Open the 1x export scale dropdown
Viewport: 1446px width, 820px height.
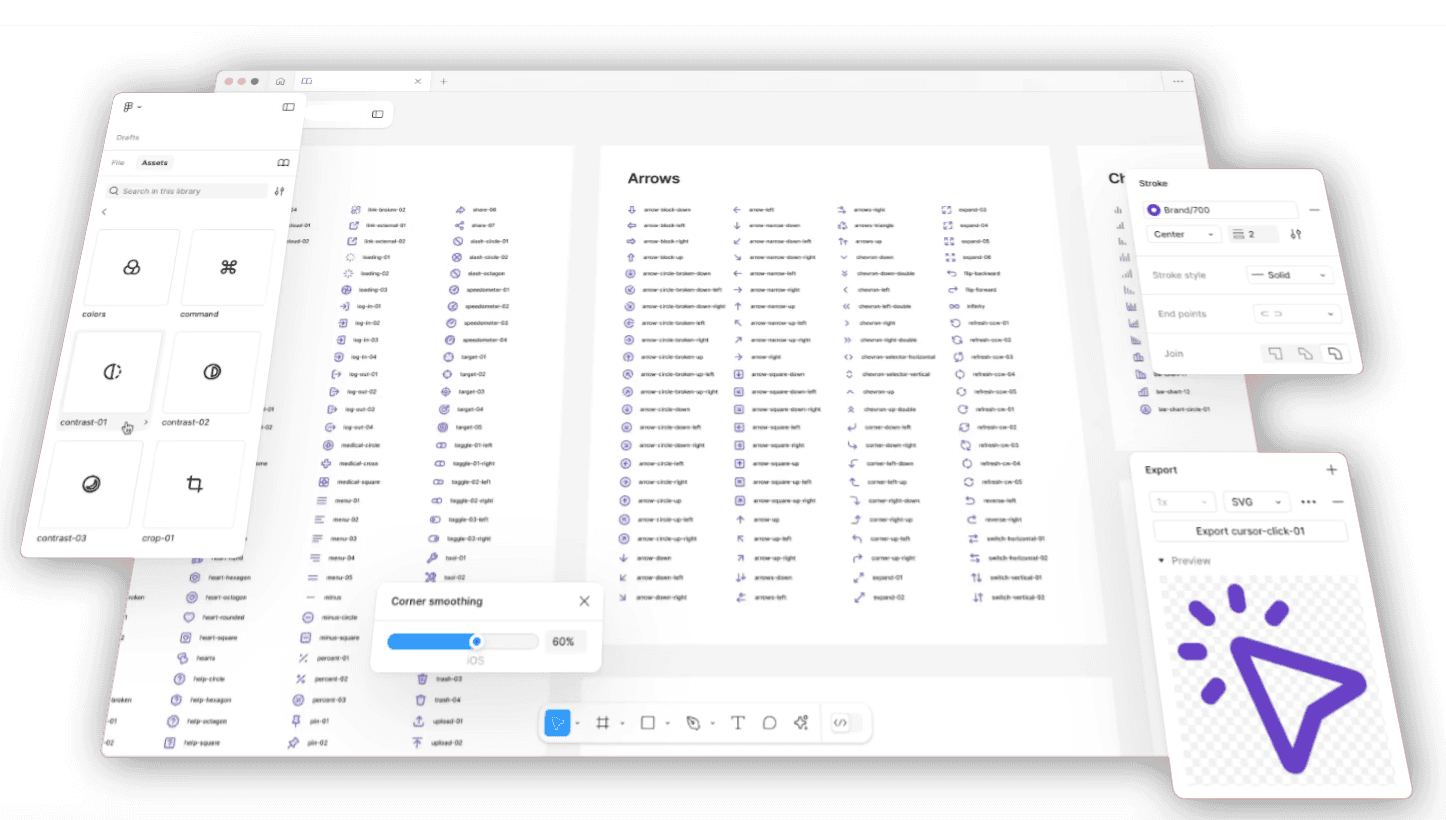[x=1183, y=502]
